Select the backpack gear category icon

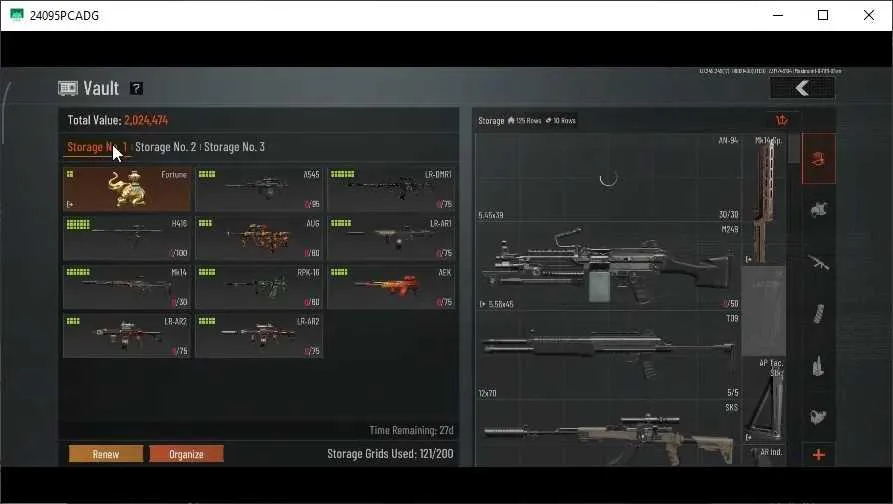[x=818, y=416]
